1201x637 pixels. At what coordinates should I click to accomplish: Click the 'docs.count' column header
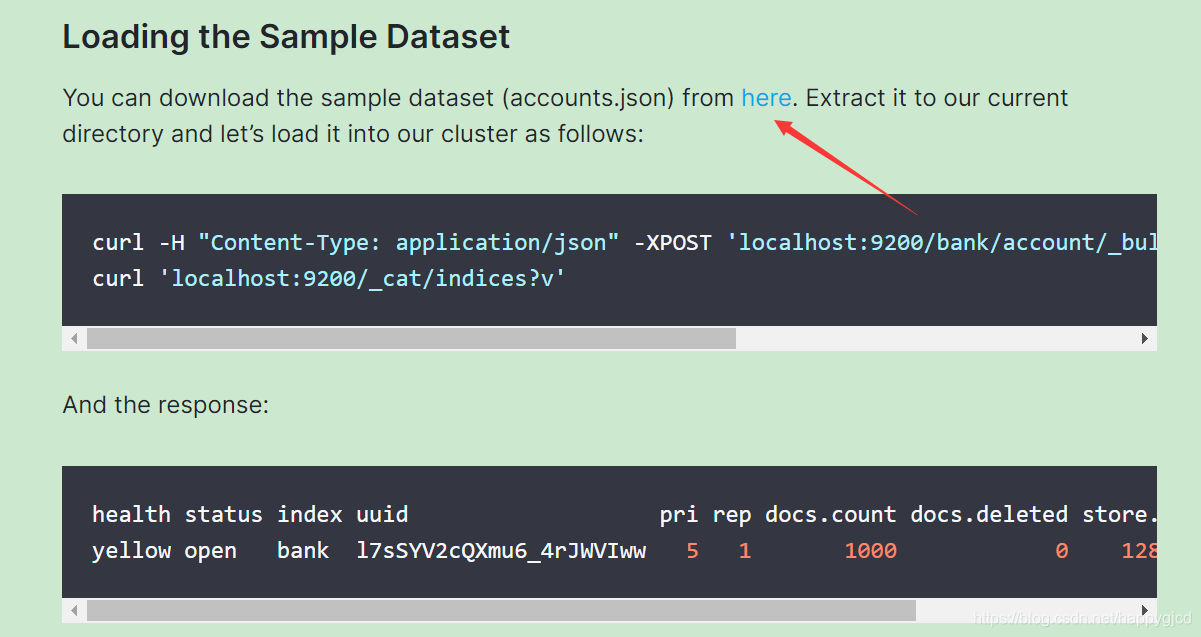[x=831, y=514]
